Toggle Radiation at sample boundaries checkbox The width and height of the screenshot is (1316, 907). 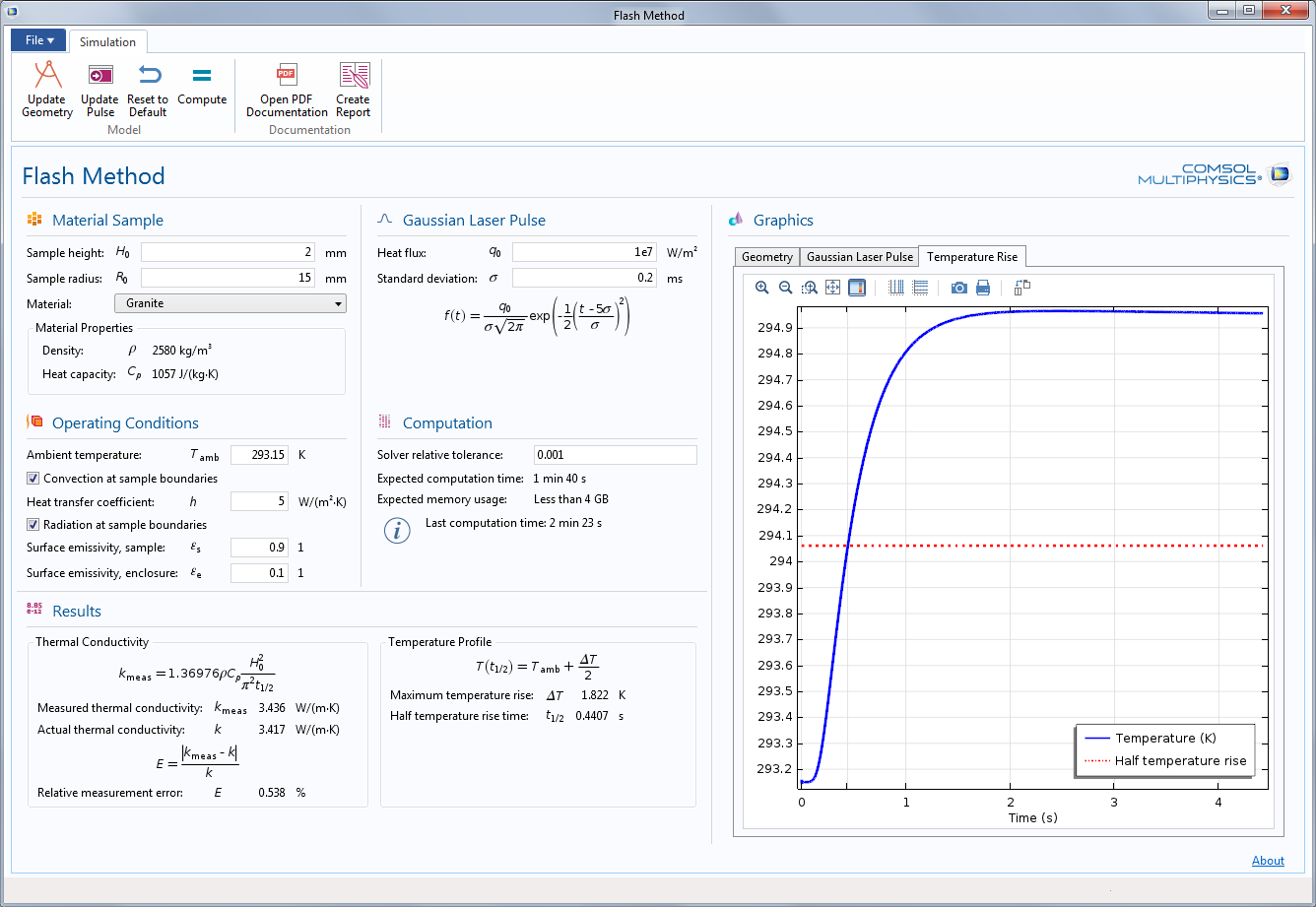pos(33,525)
